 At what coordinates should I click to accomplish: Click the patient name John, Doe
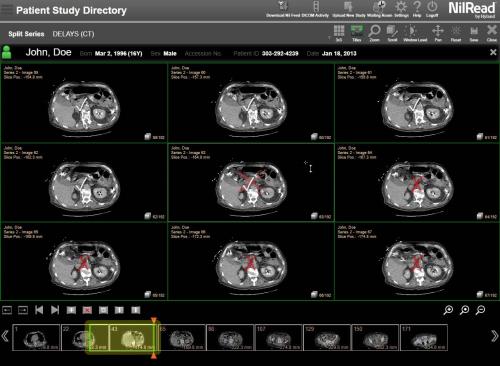tap(48, 52)
